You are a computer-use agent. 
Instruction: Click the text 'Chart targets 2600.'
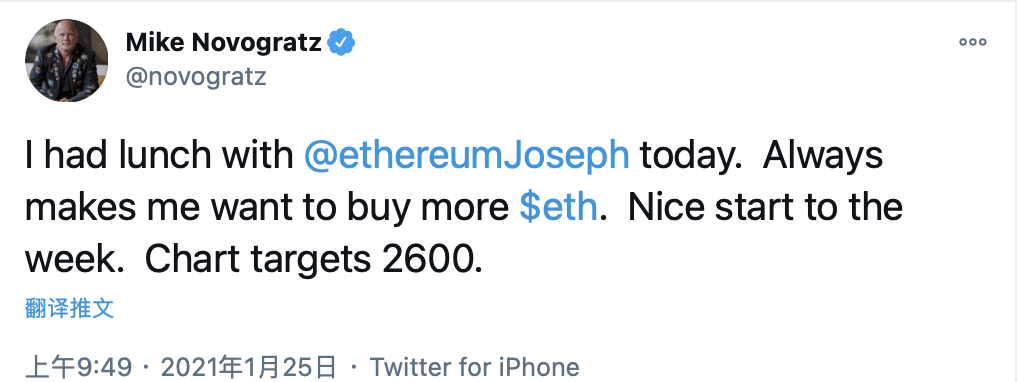(314, 261)
